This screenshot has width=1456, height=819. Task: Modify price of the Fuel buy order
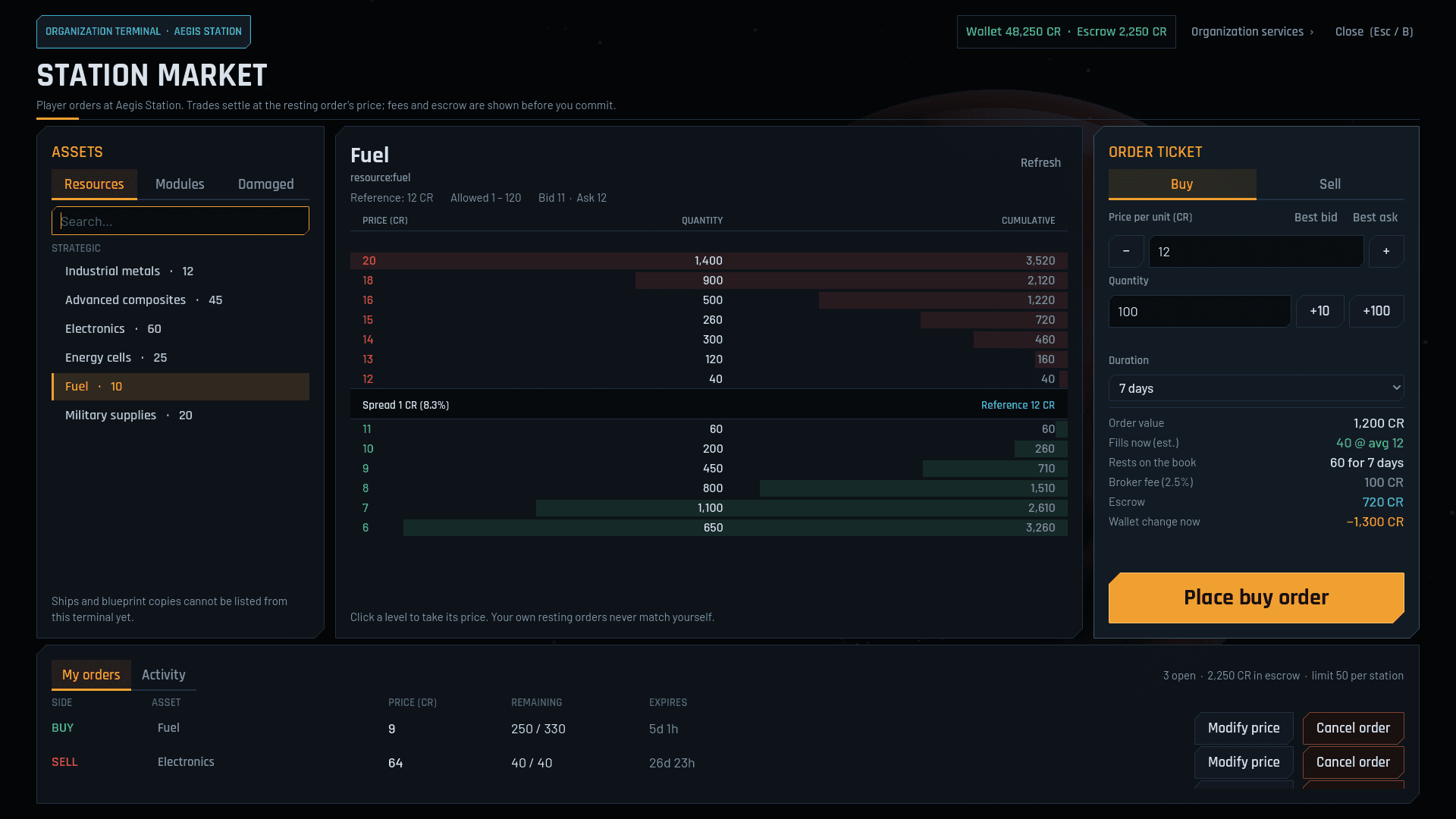coord(1244,728)
